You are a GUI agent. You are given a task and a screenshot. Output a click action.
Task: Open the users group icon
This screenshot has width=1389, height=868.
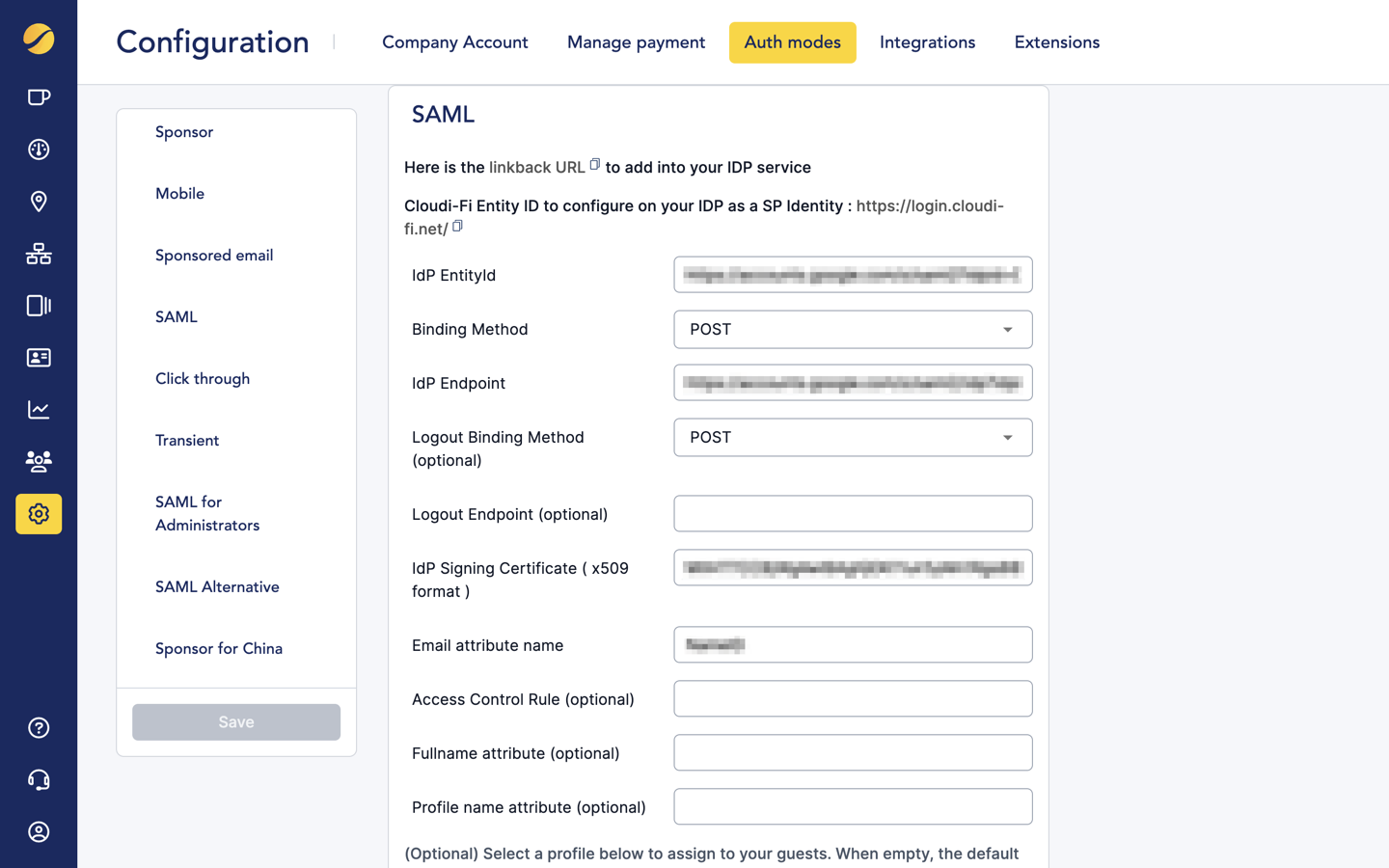click(x=39, y=461)
